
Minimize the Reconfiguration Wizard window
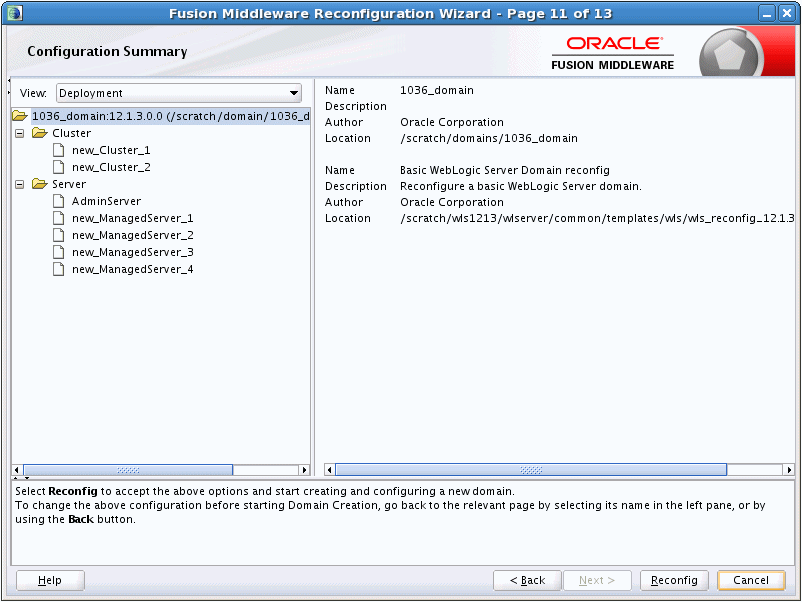tap(767, 13)
